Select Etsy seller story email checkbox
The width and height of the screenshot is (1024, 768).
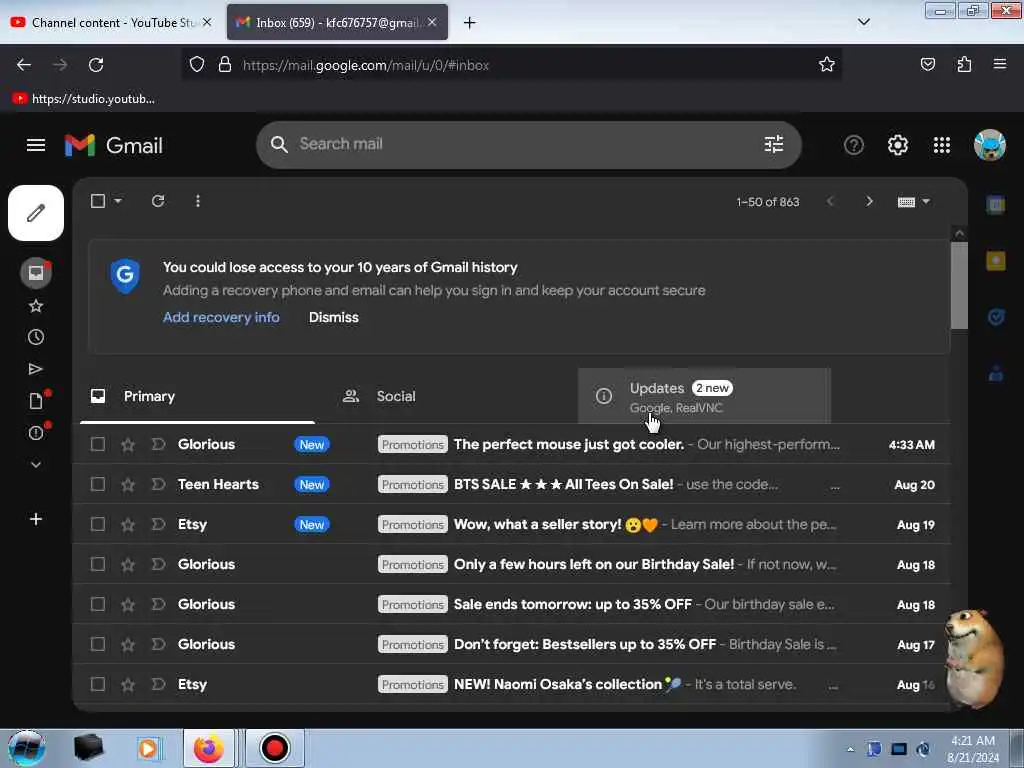coord(98,524)
